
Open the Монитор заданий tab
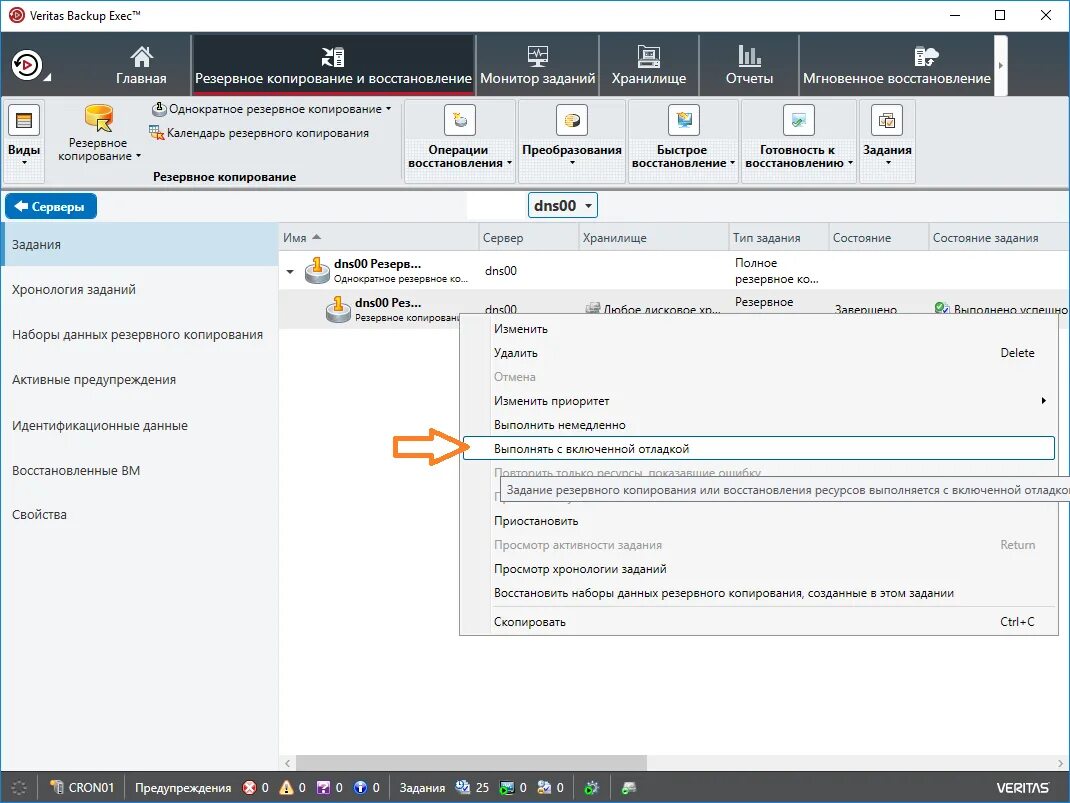pos(538,65)
